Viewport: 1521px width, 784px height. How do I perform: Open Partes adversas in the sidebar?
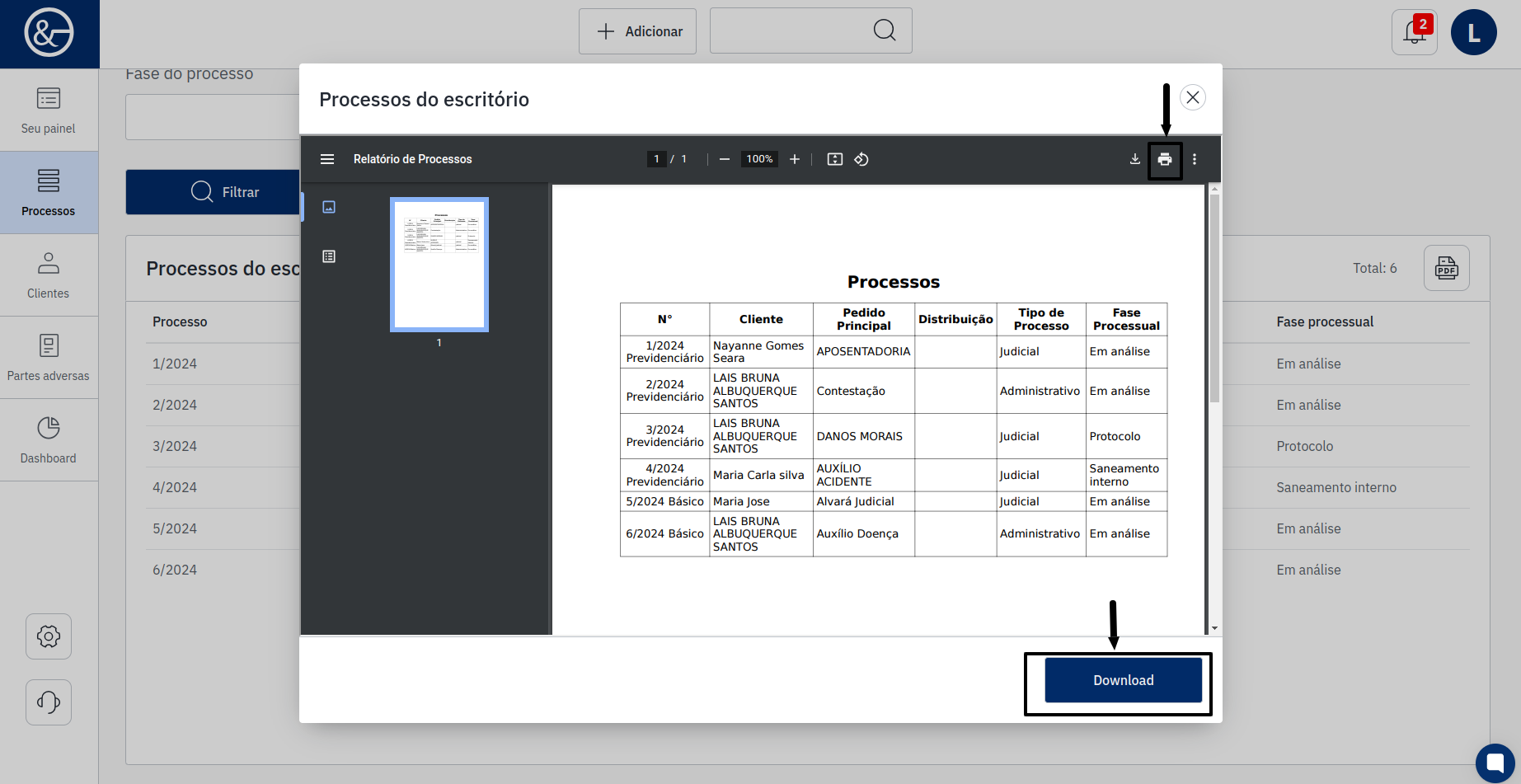49,358
